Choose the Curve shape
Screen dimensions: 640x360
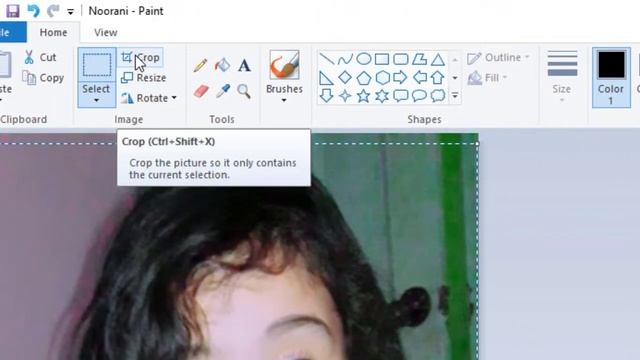[345, 59]
